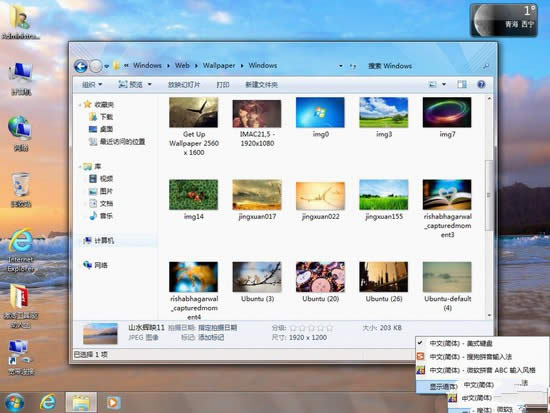
Task: Open Help with the blue question mark icon
Action: point(481,84)
